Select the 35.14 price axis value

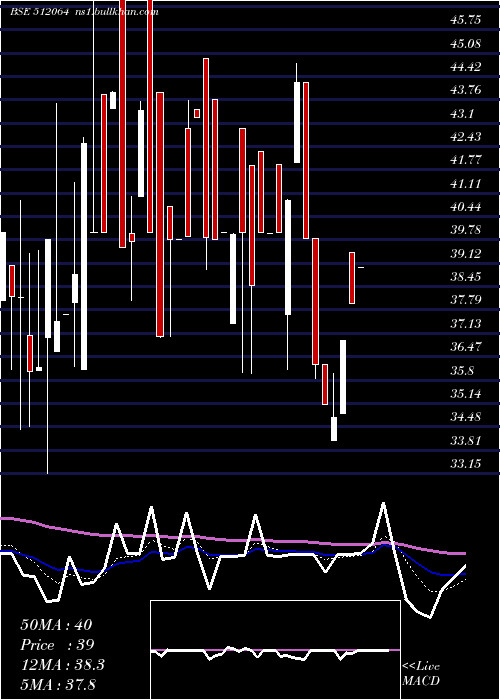click(466, 394)
